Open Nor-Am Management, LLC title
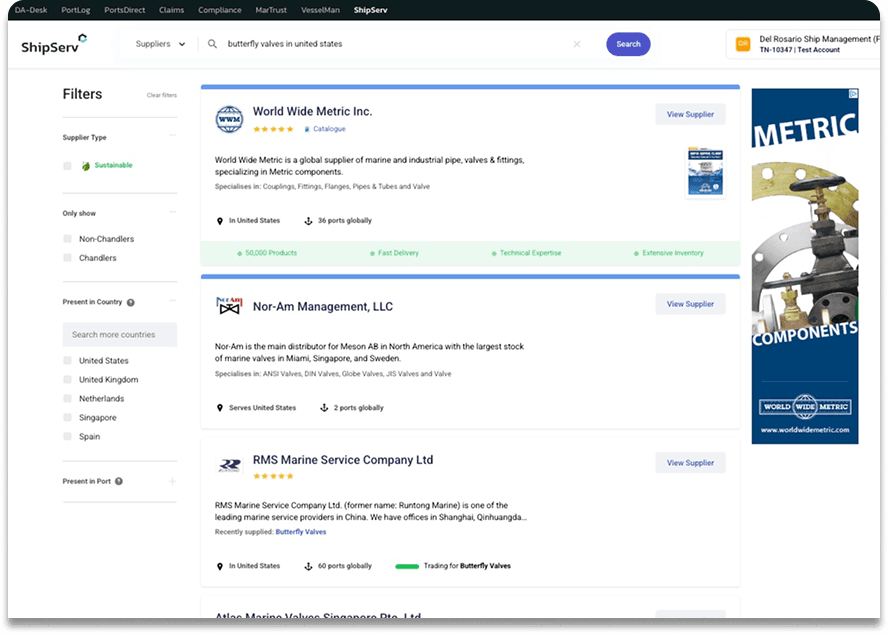 tap(323, 307)
